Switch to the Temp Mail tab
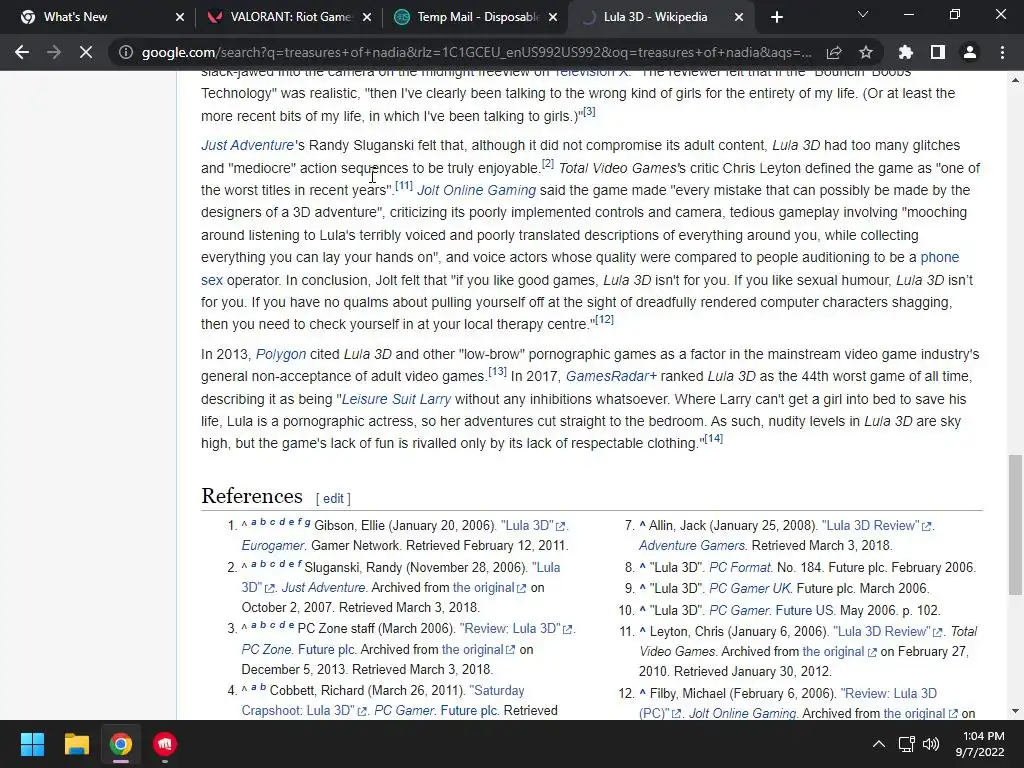The image size is (1024, 768). click(x=478, y=17)
